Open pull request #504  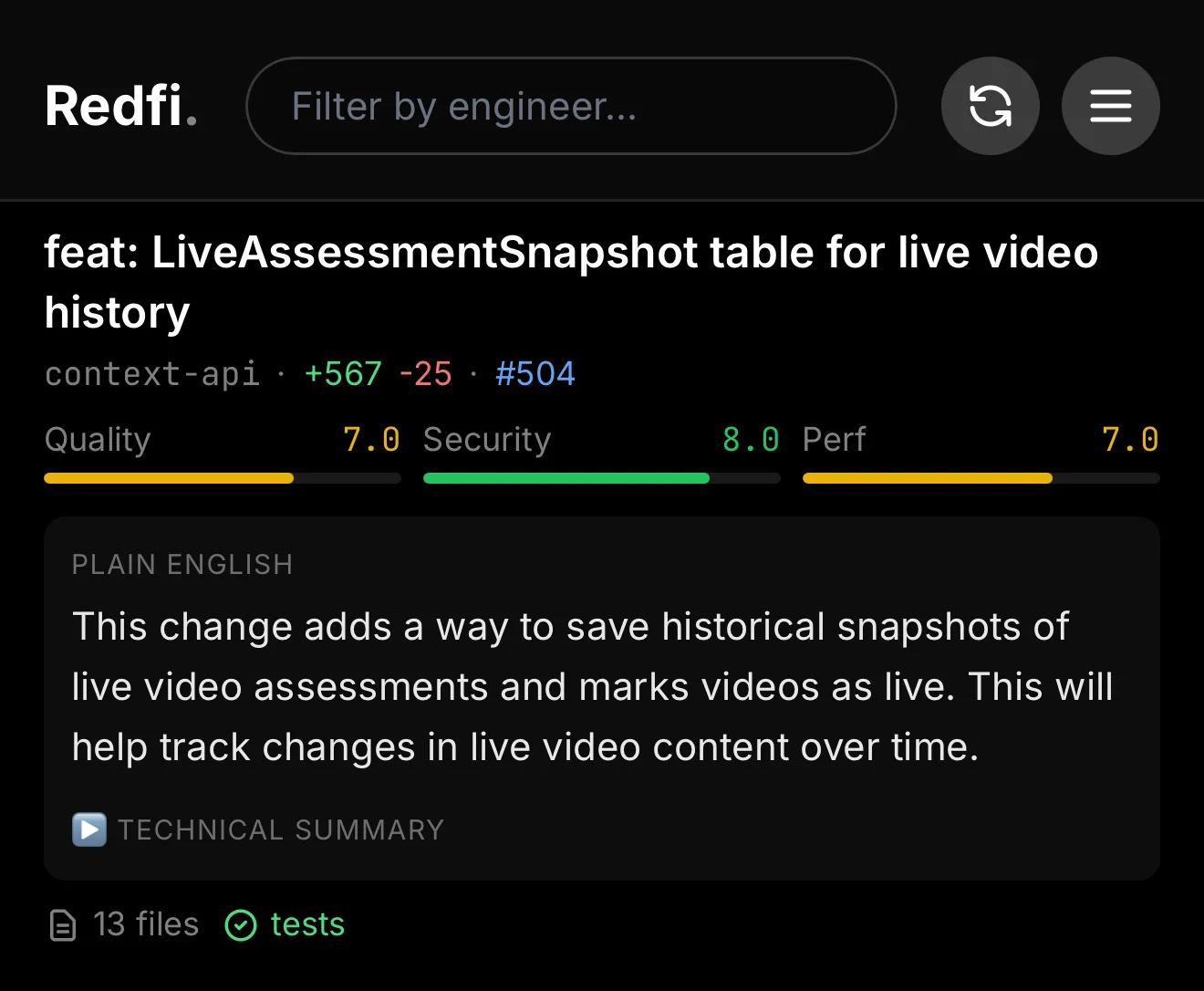(535, 373)
